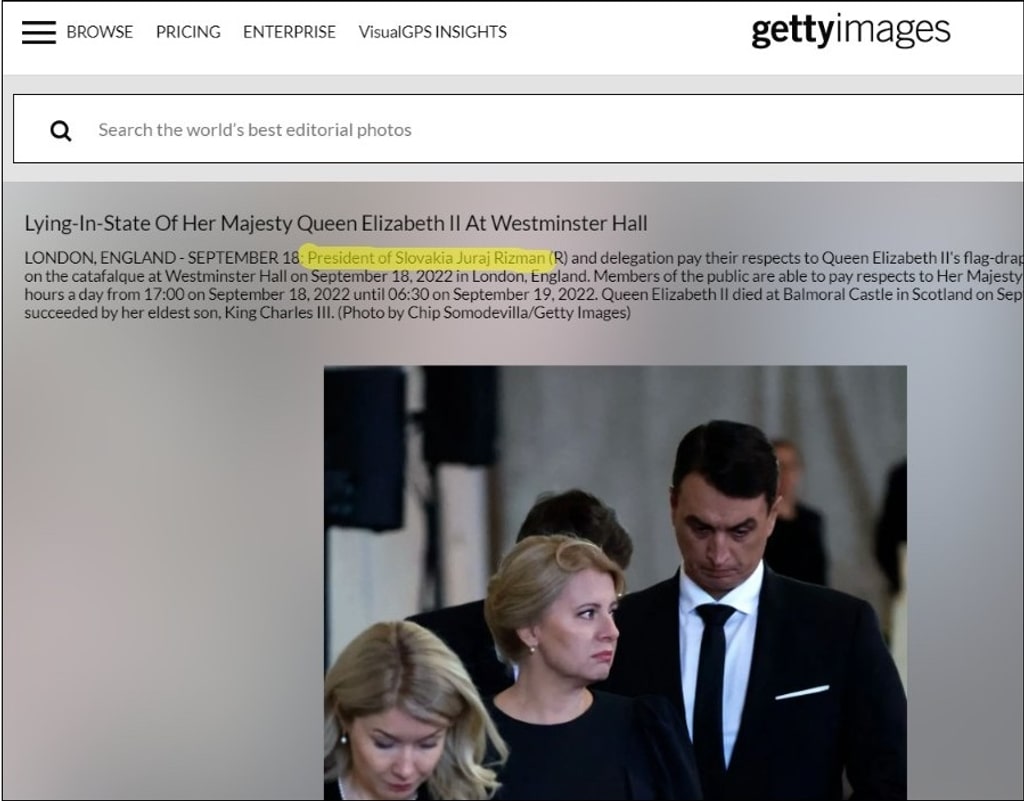
Task: Click the Getty Images logo
Action: (x=850, y=31)
